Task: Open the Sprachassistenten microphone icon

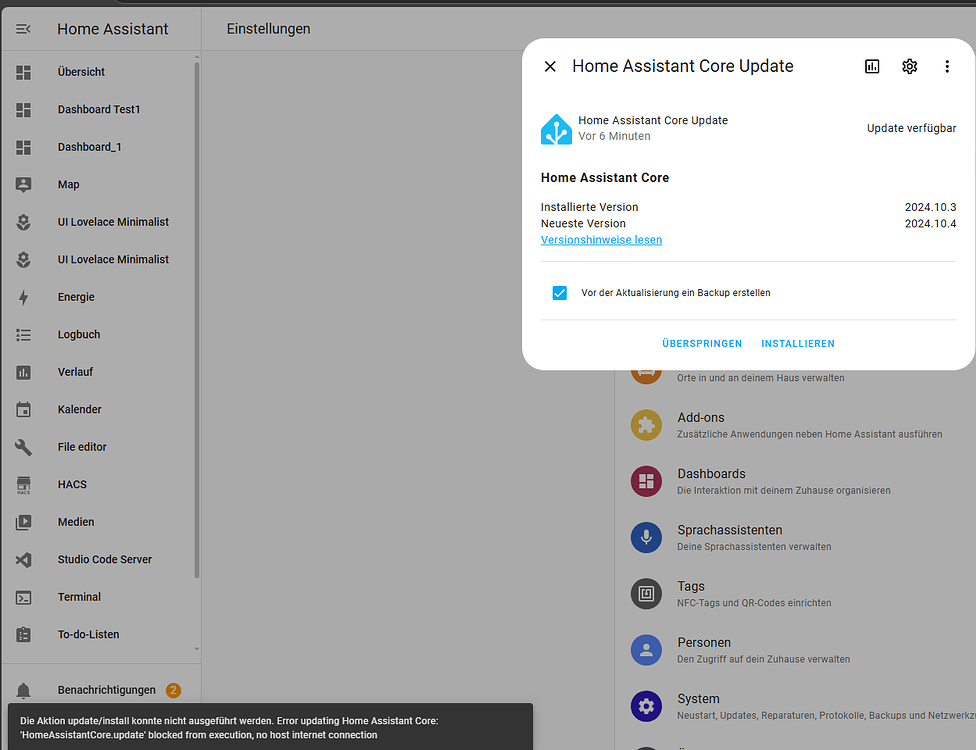Action: click(646, 538)
